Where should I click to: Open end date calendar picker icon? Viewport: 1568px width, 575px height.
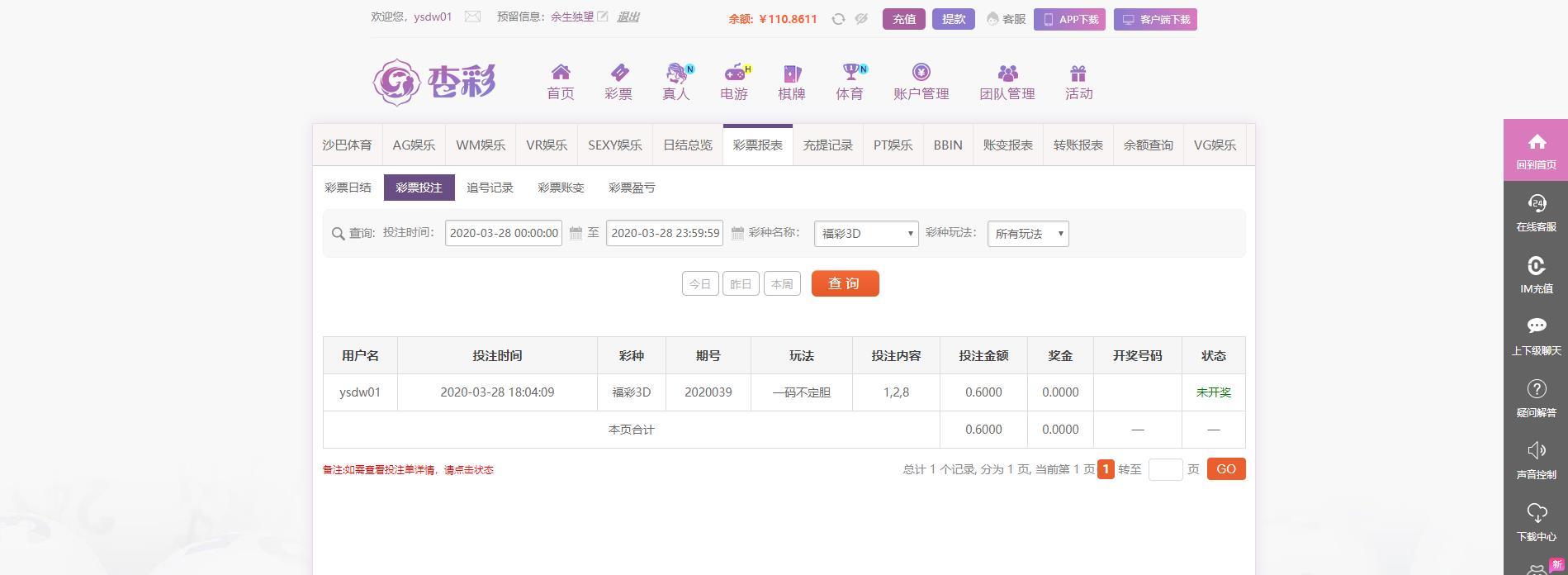[x=737, y=234]
